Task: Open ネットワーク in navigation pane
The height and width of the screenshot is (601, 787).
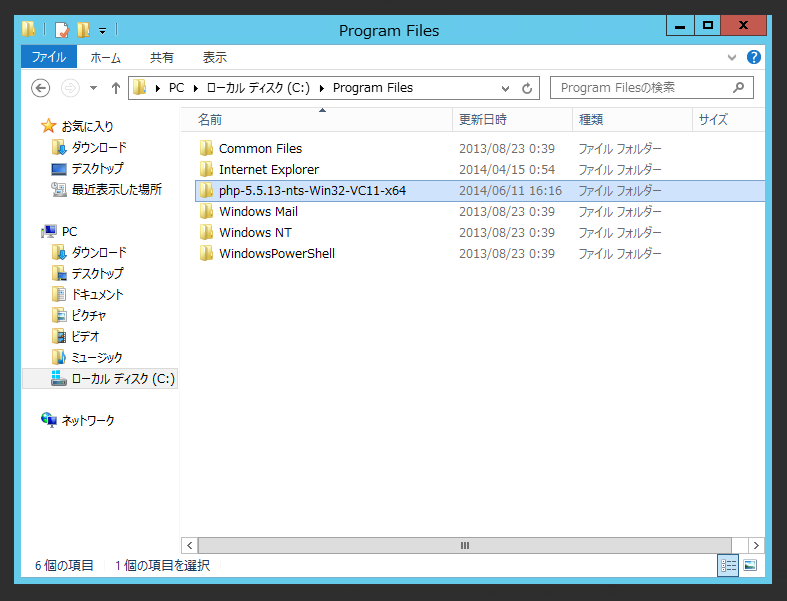Action: 88,420
